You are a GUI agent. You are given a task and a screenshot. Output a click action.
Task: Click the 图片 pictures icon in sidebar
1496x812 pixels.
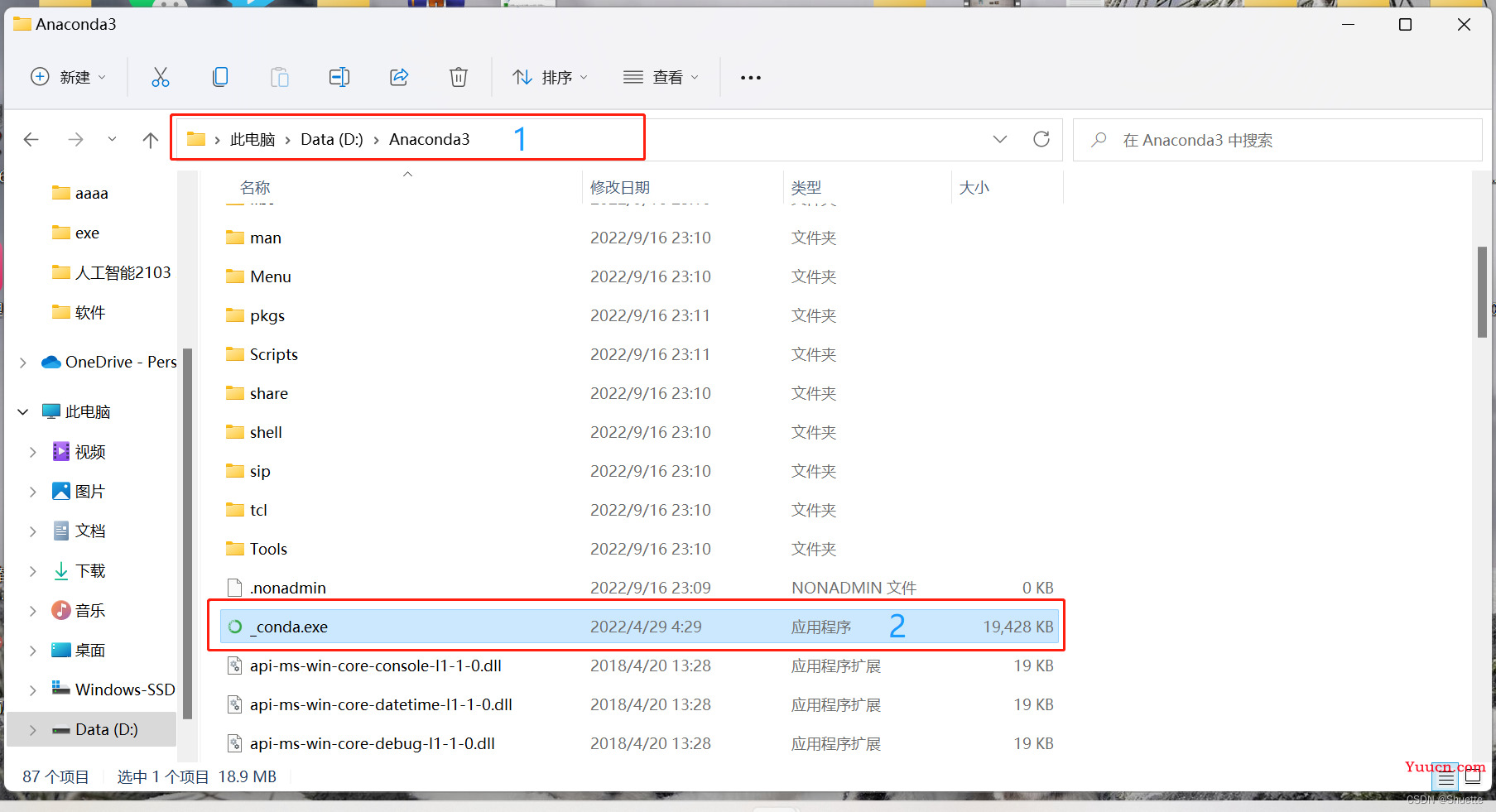tap(61, 491)
